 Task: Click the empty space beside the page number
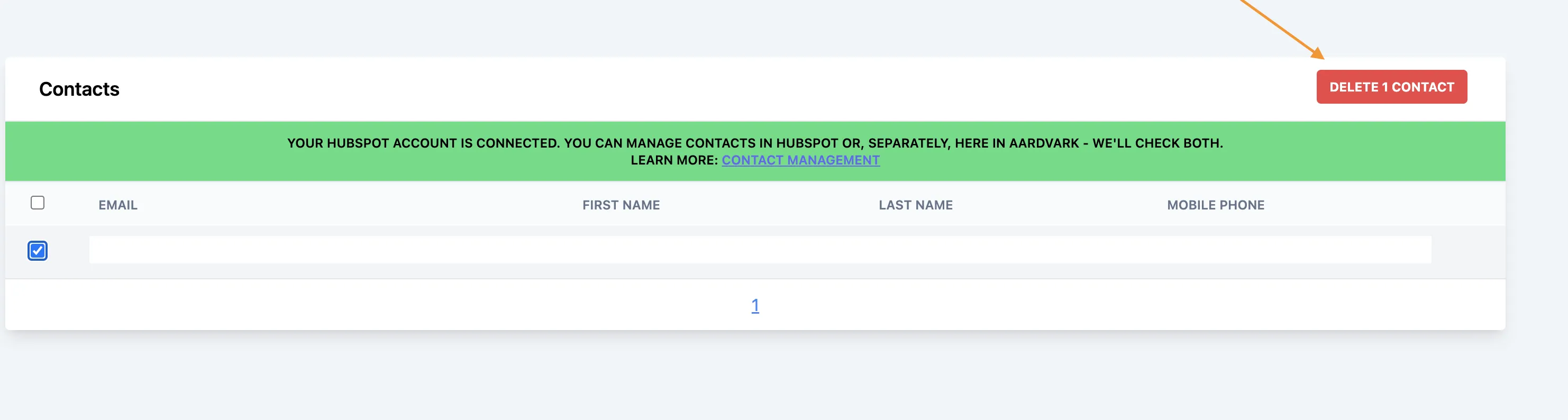point(1035,306)
